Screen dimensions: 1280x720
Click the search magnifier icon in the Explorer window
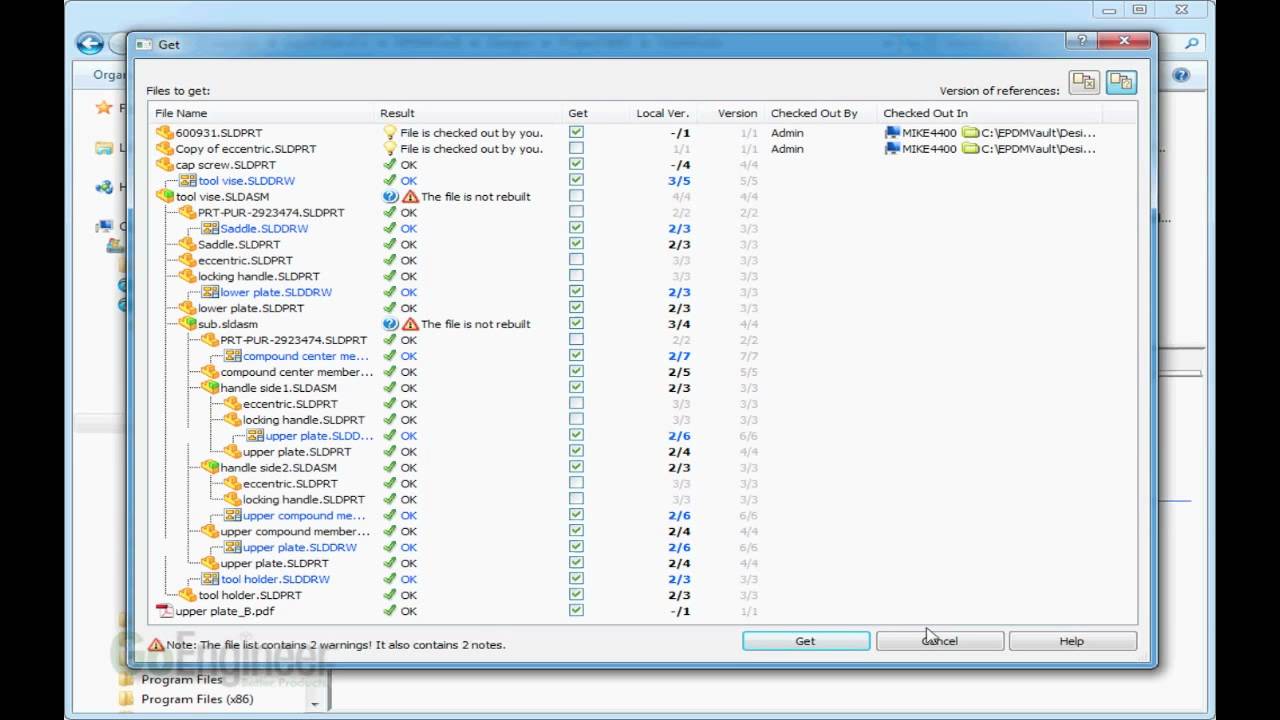click(x=1191, y=43)
